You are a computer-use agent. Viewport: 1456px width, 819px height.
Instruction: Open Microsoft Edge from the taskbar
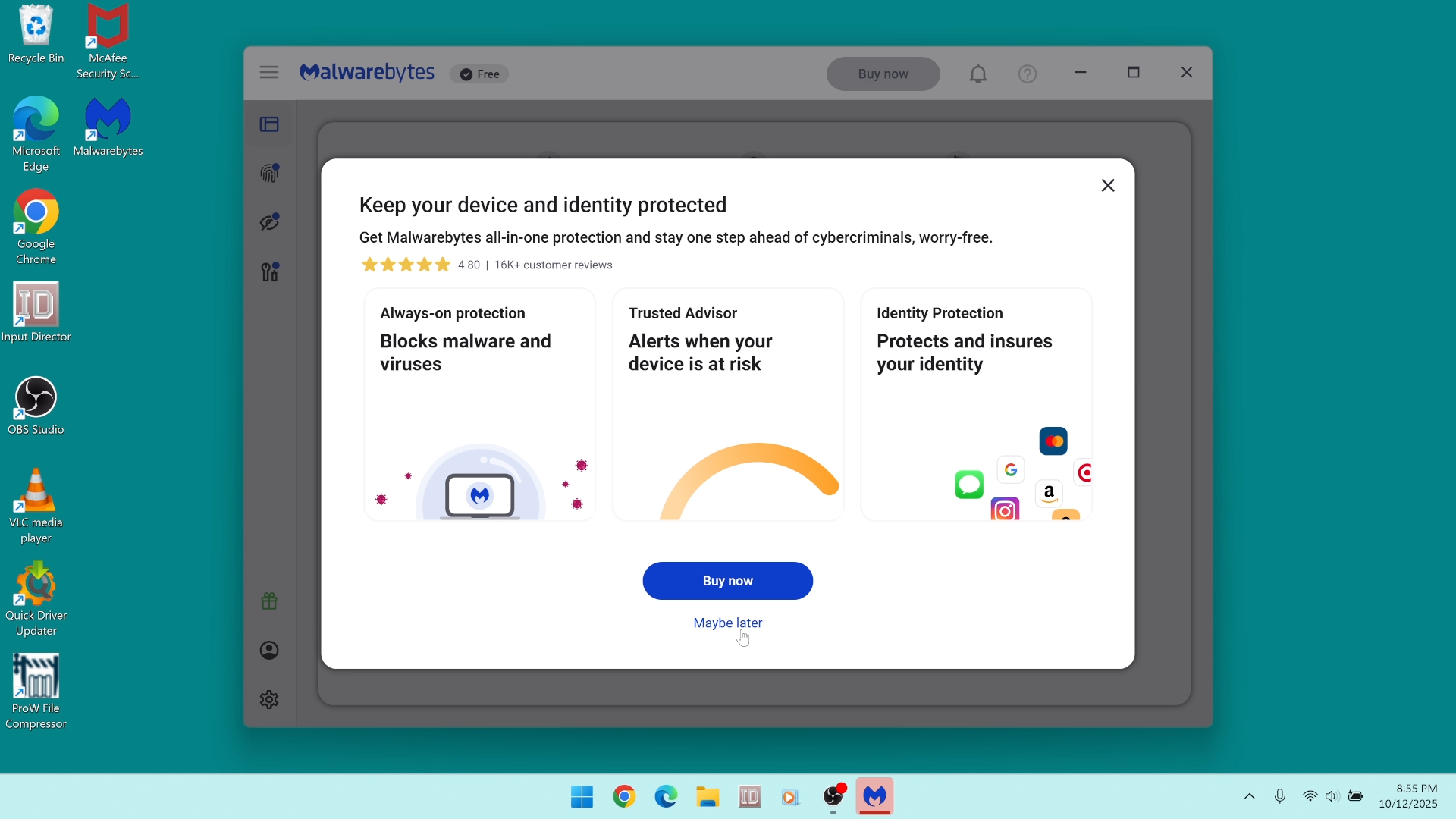coord(666,796)
